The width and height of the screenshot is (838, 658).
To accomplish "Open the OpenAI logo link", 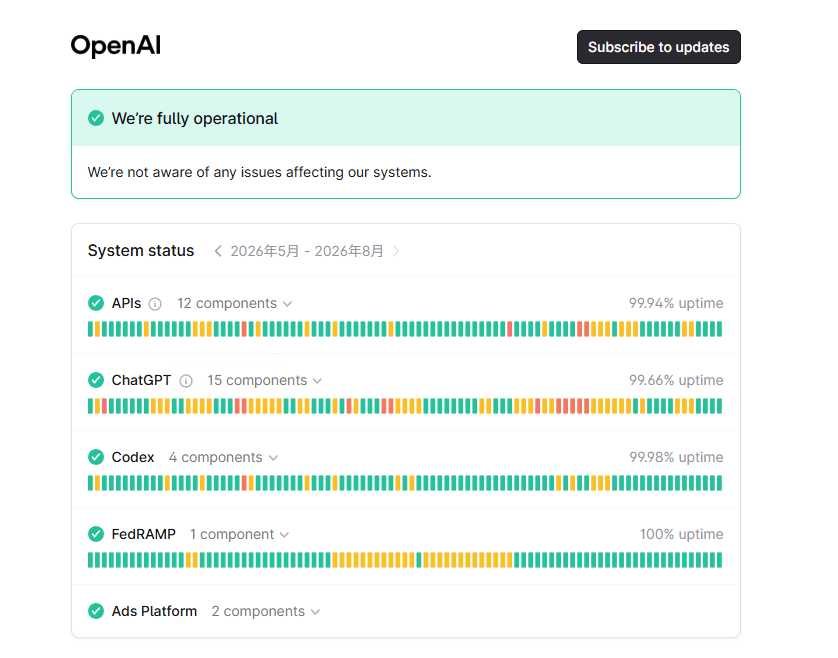I will pos(116,45).
